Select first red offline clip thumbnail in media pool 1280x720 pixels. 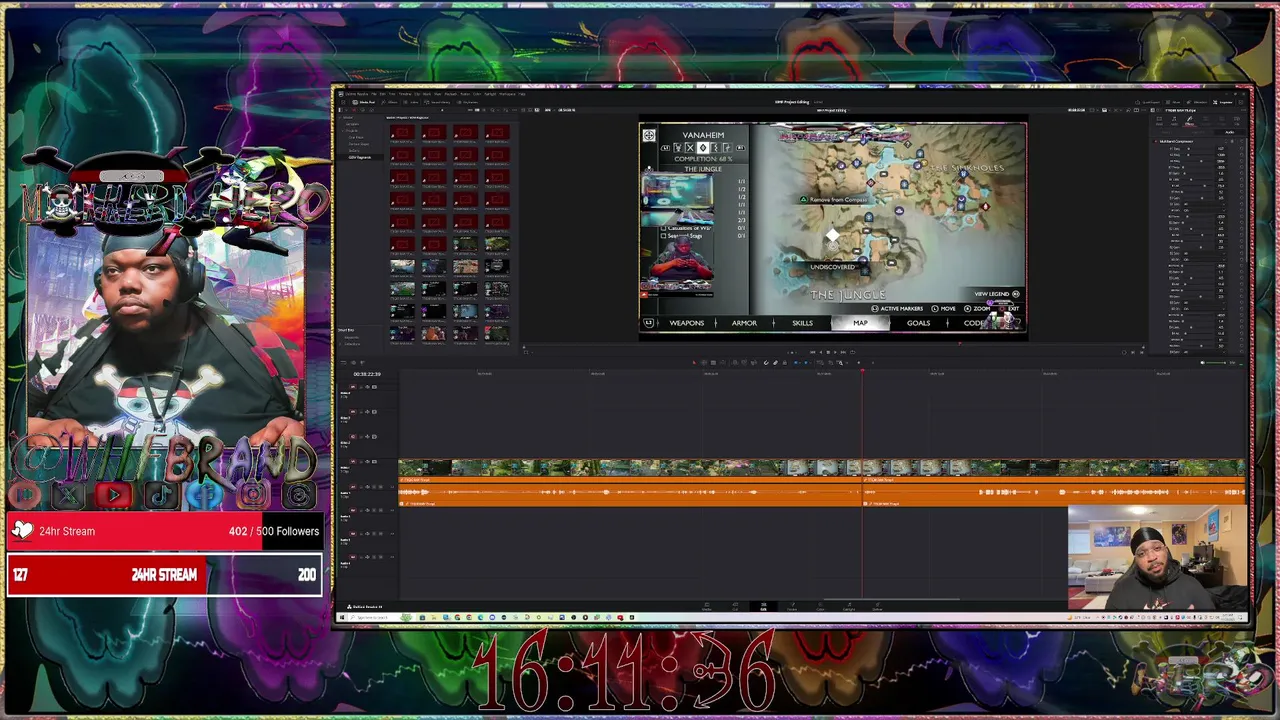(402, 133)
